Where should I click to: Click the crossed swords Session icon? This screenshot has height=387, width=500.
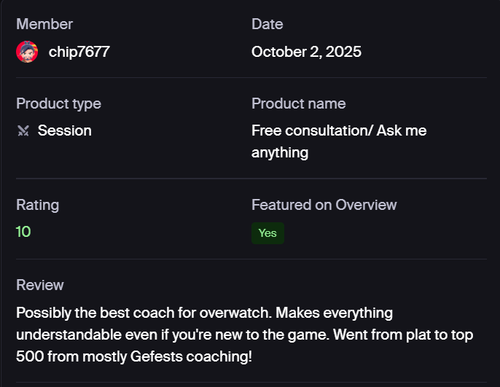point(23,131)
